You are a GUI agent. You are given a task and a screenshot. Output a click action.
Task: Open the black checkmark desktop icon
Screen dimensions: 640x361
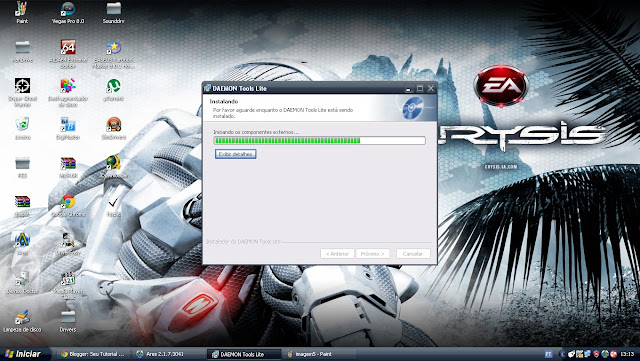(x=113, y=203)
